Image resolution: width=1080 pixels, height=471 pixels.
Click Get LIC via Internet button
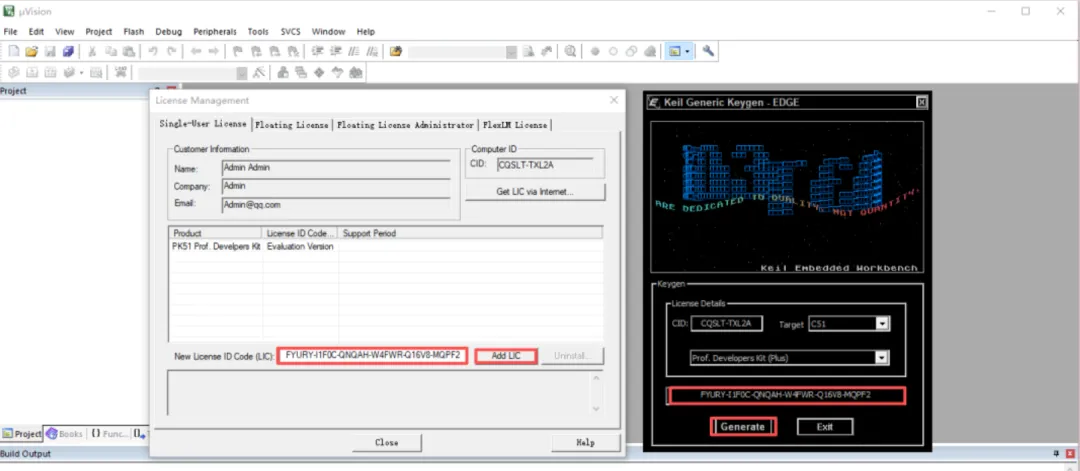click(535, 191)
